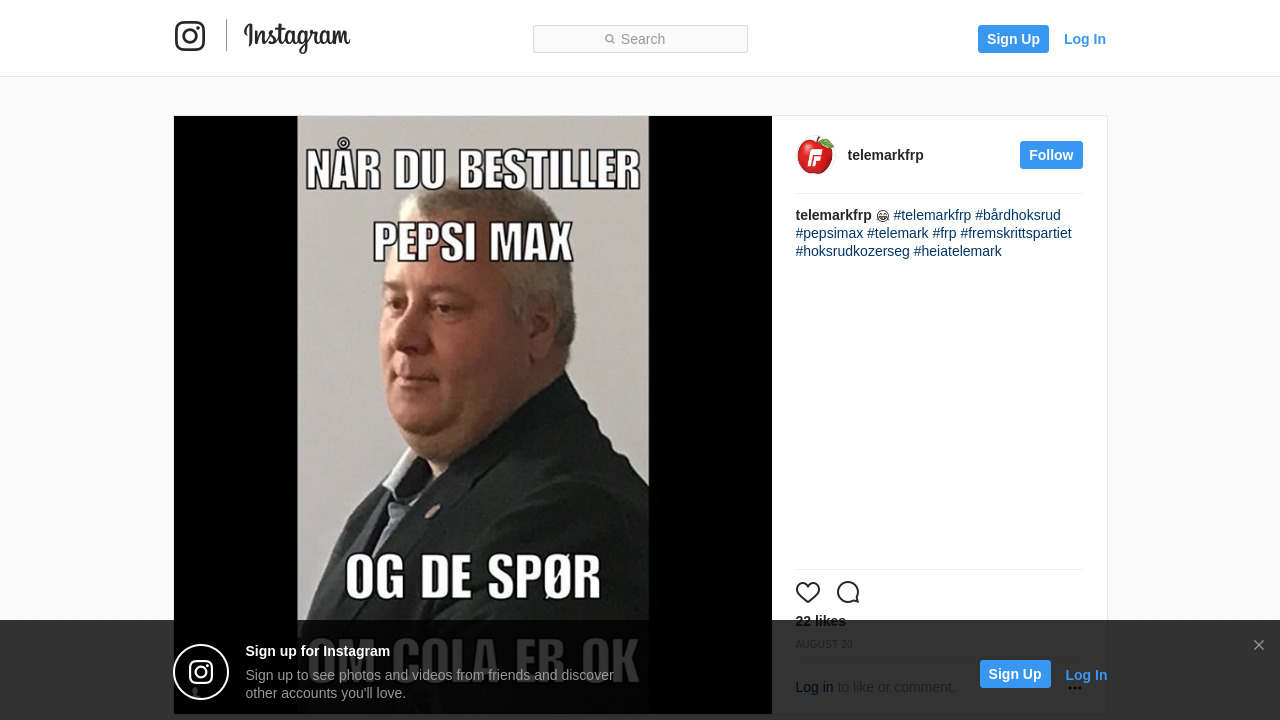
Task: Open the telemarkfrp profile avatar
Action: [815, 155]
